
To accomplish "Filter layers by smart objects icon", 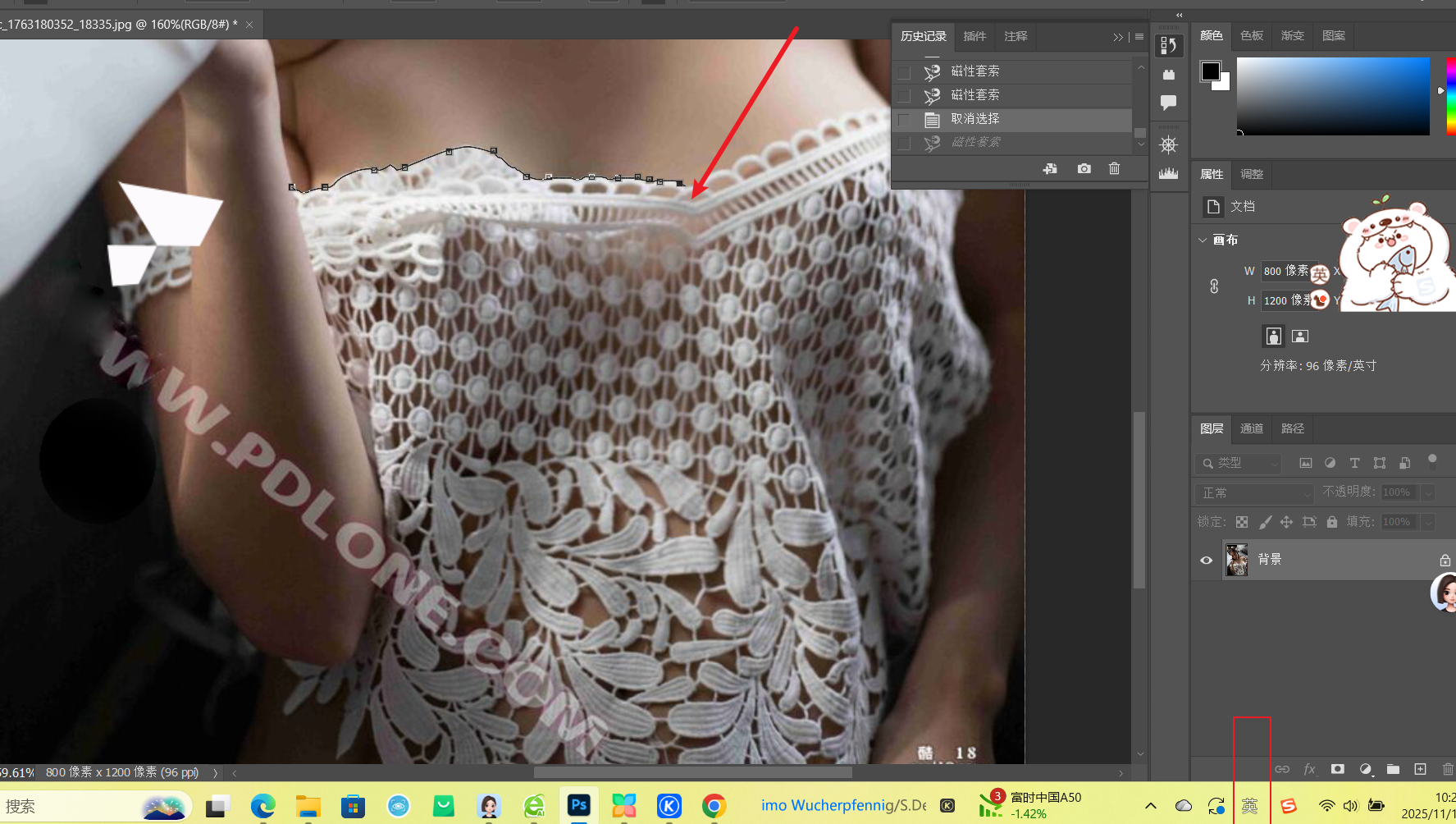I will (x=1405, y=463).
